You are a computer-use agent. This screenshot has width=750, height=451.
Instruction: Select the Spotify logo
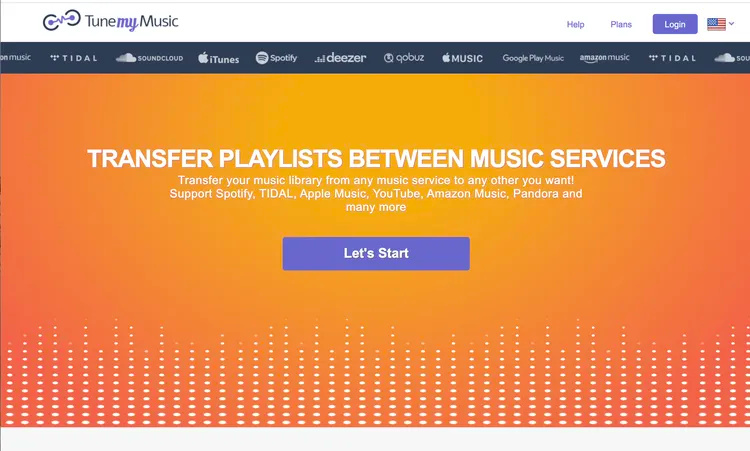point(276,58)
